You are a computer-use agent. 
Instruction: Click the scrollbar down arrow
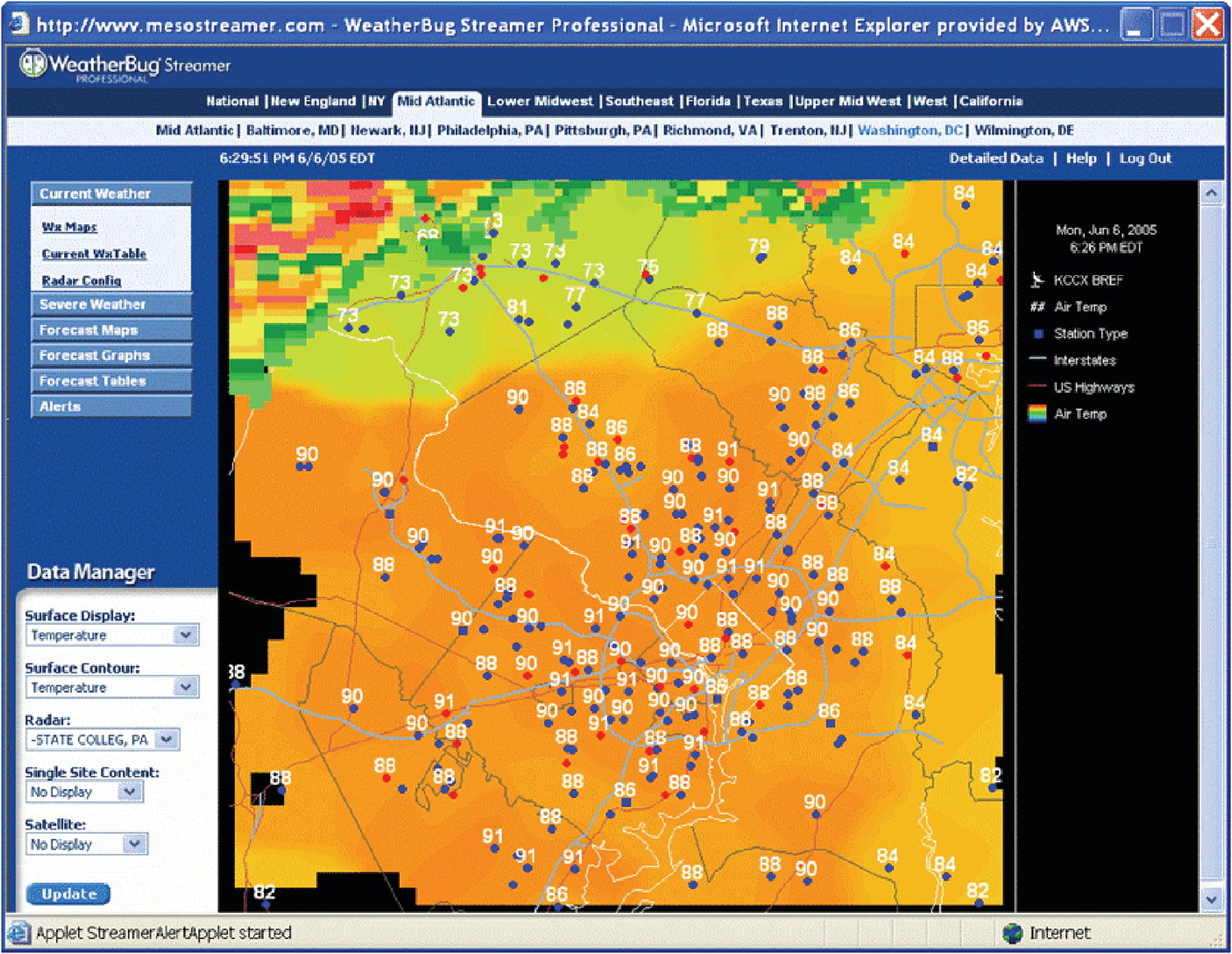(1211, 900)
